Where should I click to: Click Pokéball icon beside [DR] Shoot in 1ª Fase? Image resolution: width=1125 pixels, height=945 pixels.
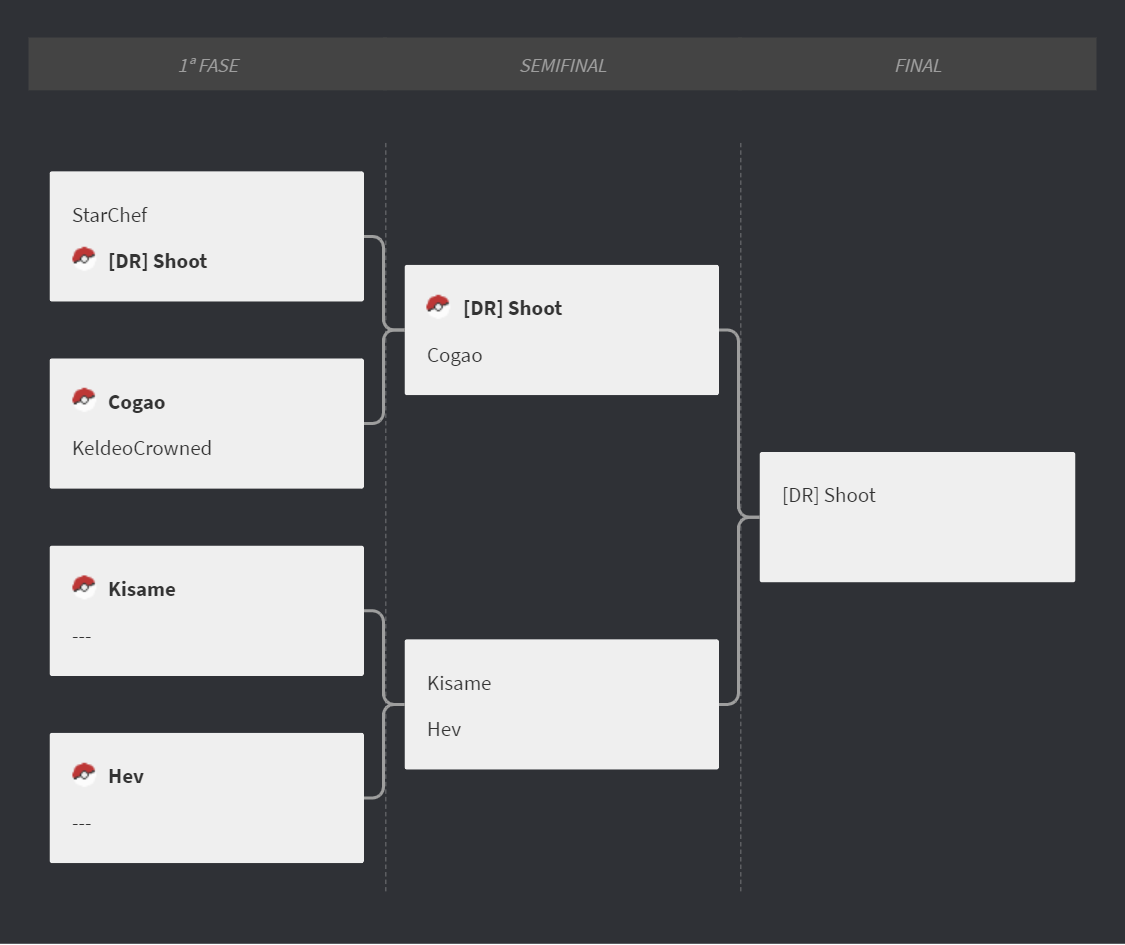pyautogui.click(x=84, y=258)
